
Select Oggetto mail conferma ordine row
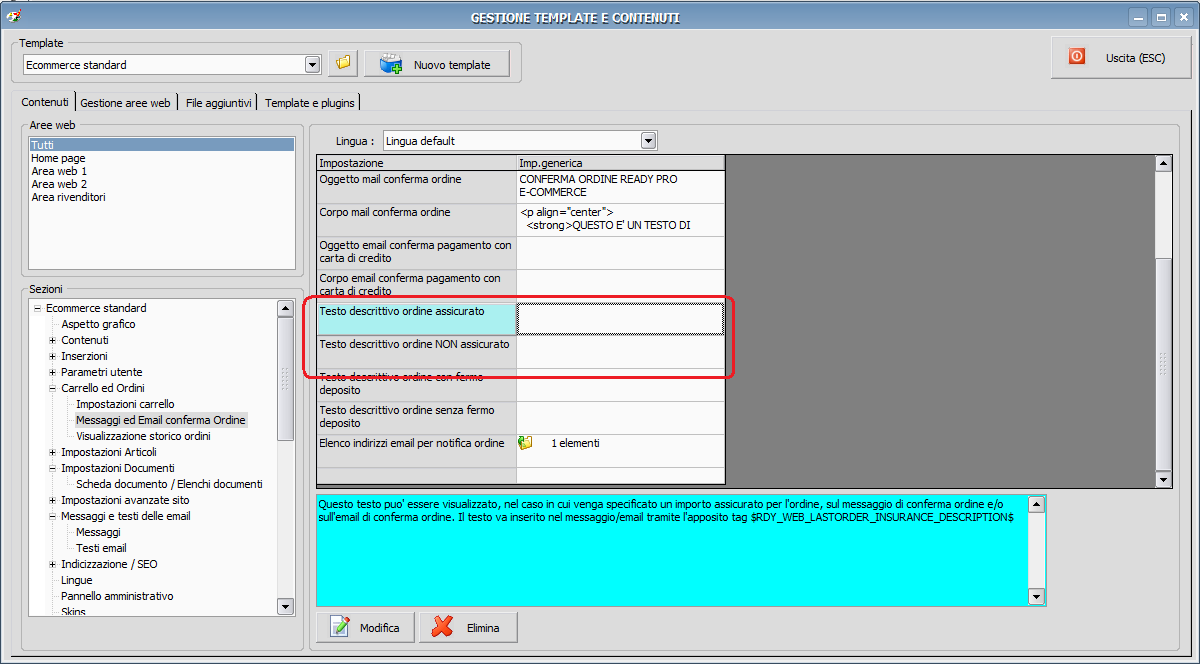coord(417,186)
